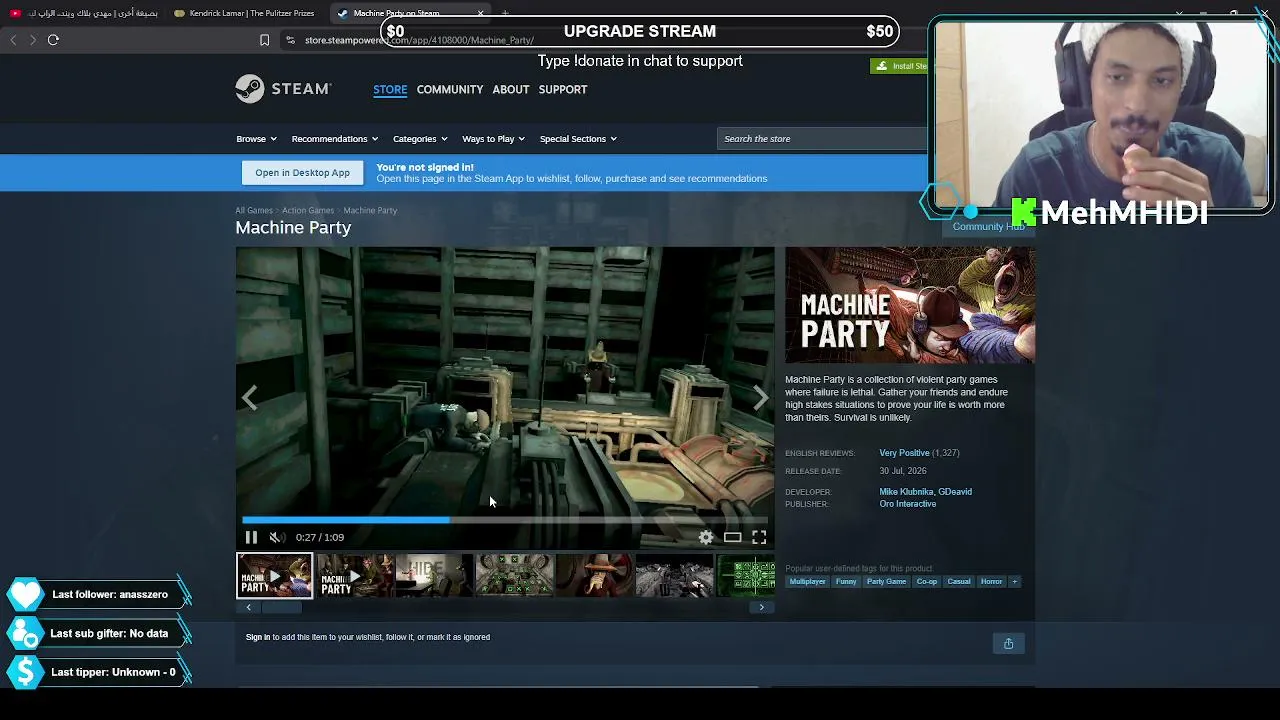Open the HIDE screenshot thumbnail
1280x720 pixels.
[434, 576]
